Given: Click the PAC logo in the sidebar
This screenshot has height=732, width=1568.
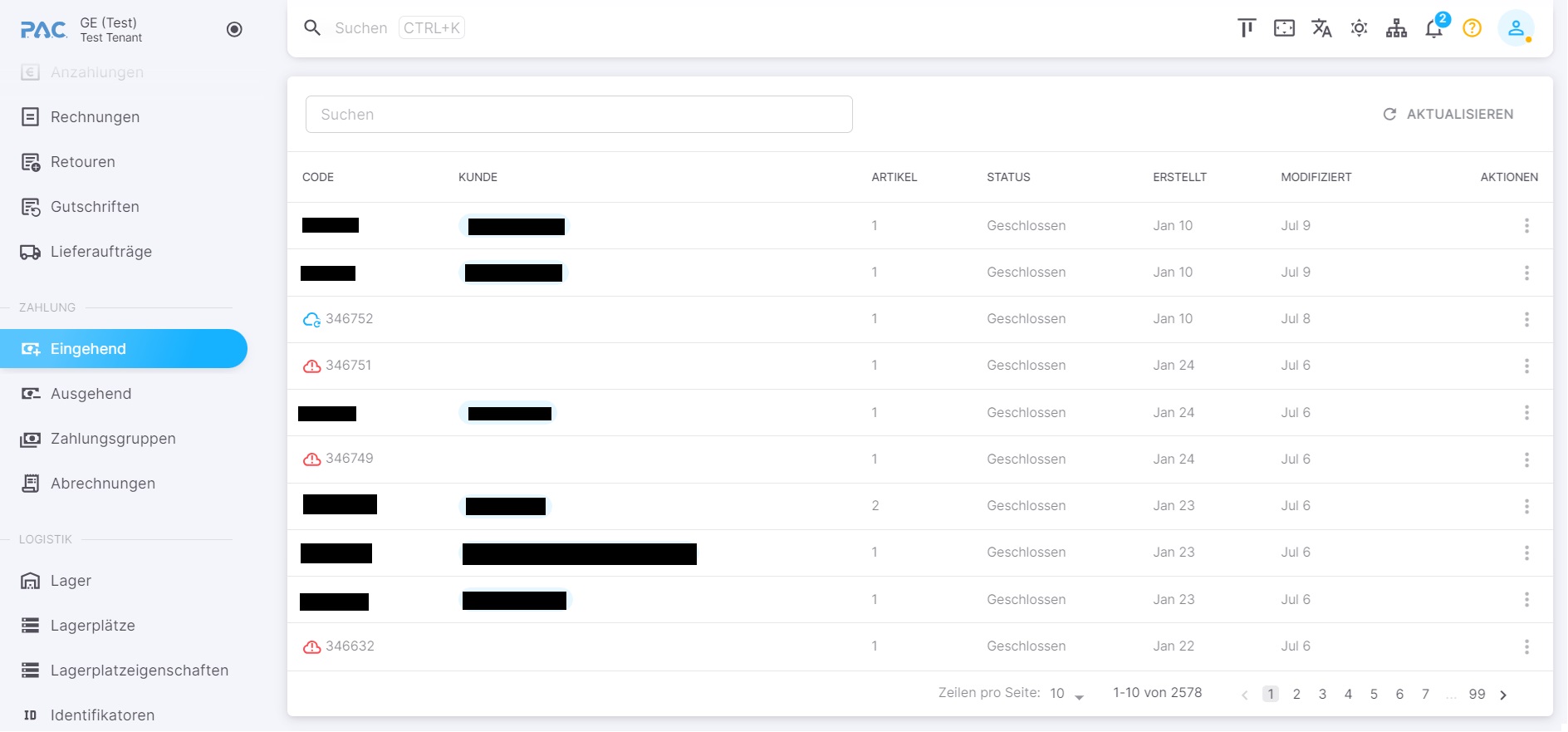Looking at the screenshot, I should (43, 30).
